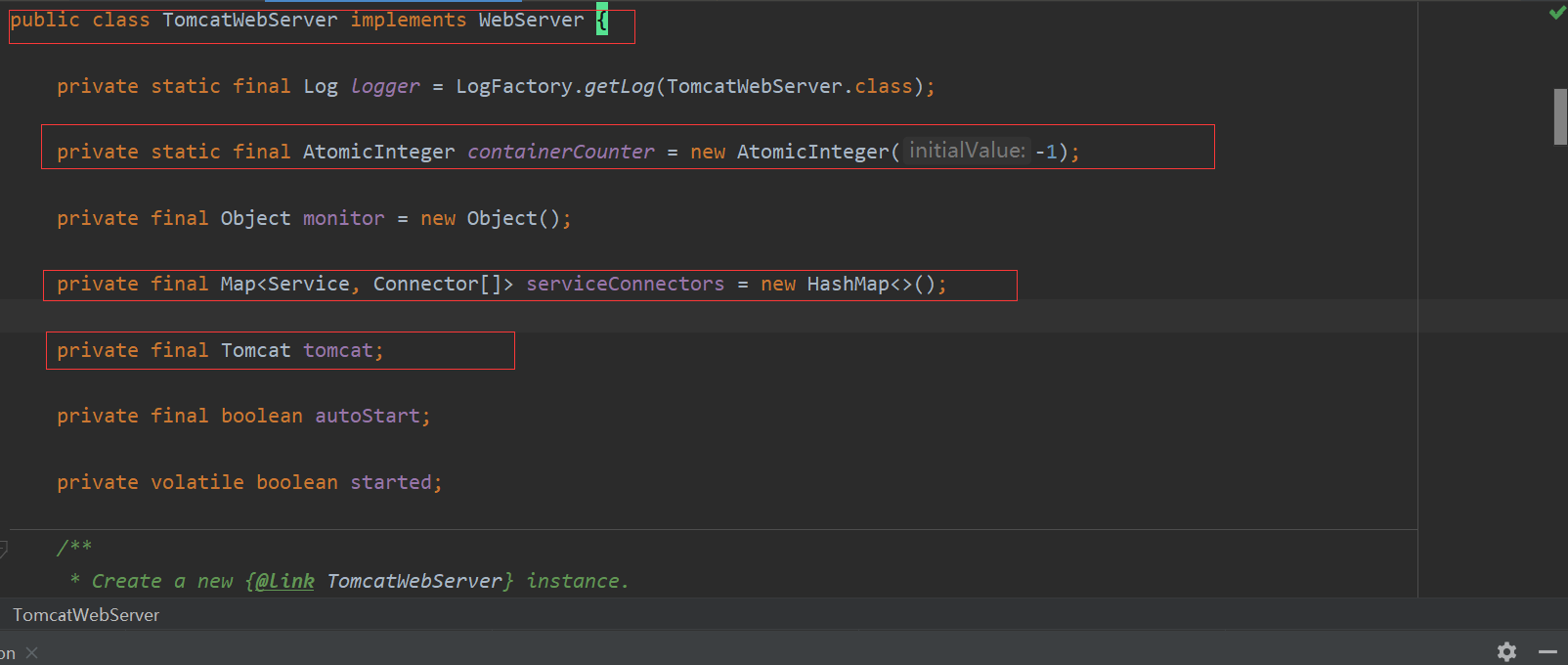Click the logger field name

(385, 86)
